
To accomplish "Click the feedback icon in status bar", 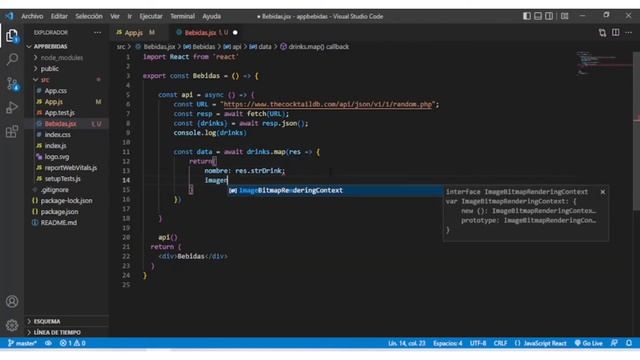I will [614, 343].
